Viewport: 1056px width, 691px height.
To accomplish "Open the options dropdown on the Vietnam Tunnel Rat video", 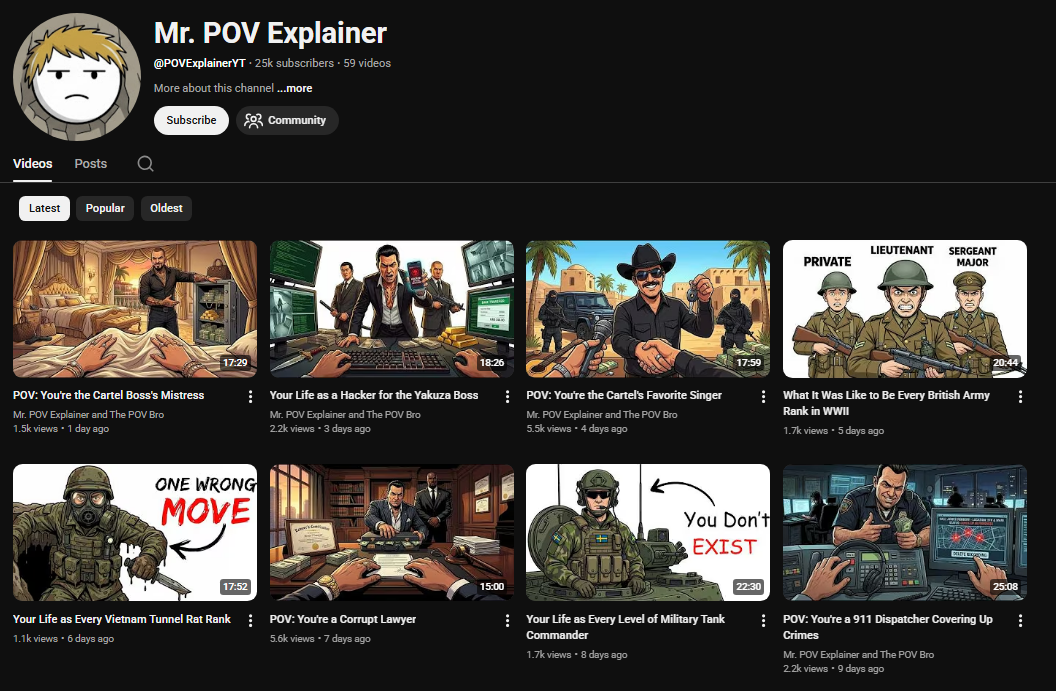I will point(249,620).
